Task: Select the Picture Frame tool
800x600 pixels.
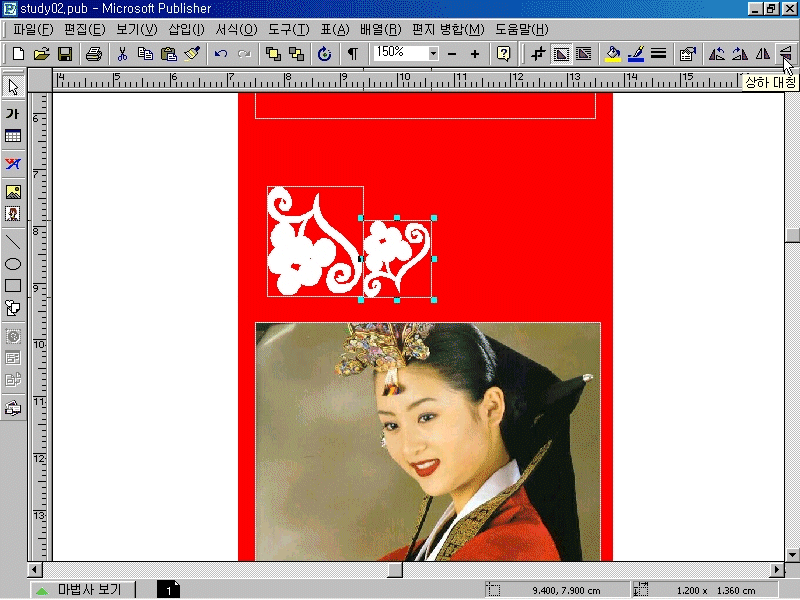Action: (13, 192)
